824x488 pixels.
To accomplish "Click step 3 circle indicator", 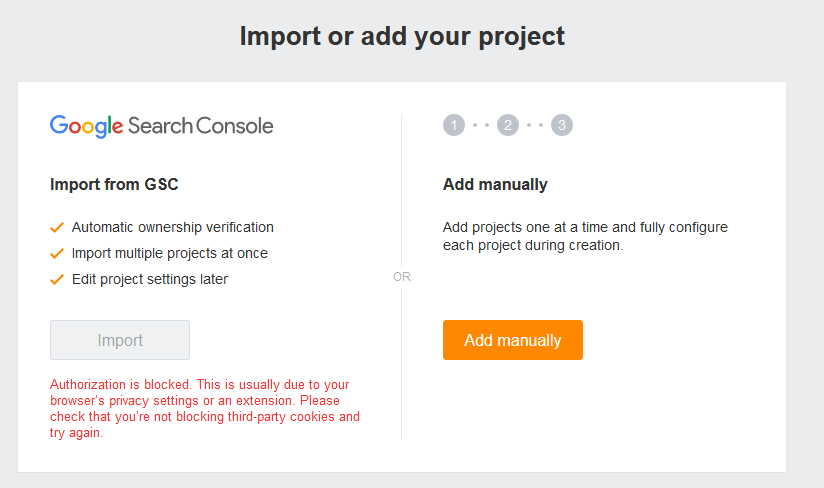I will tap(562, 126).
